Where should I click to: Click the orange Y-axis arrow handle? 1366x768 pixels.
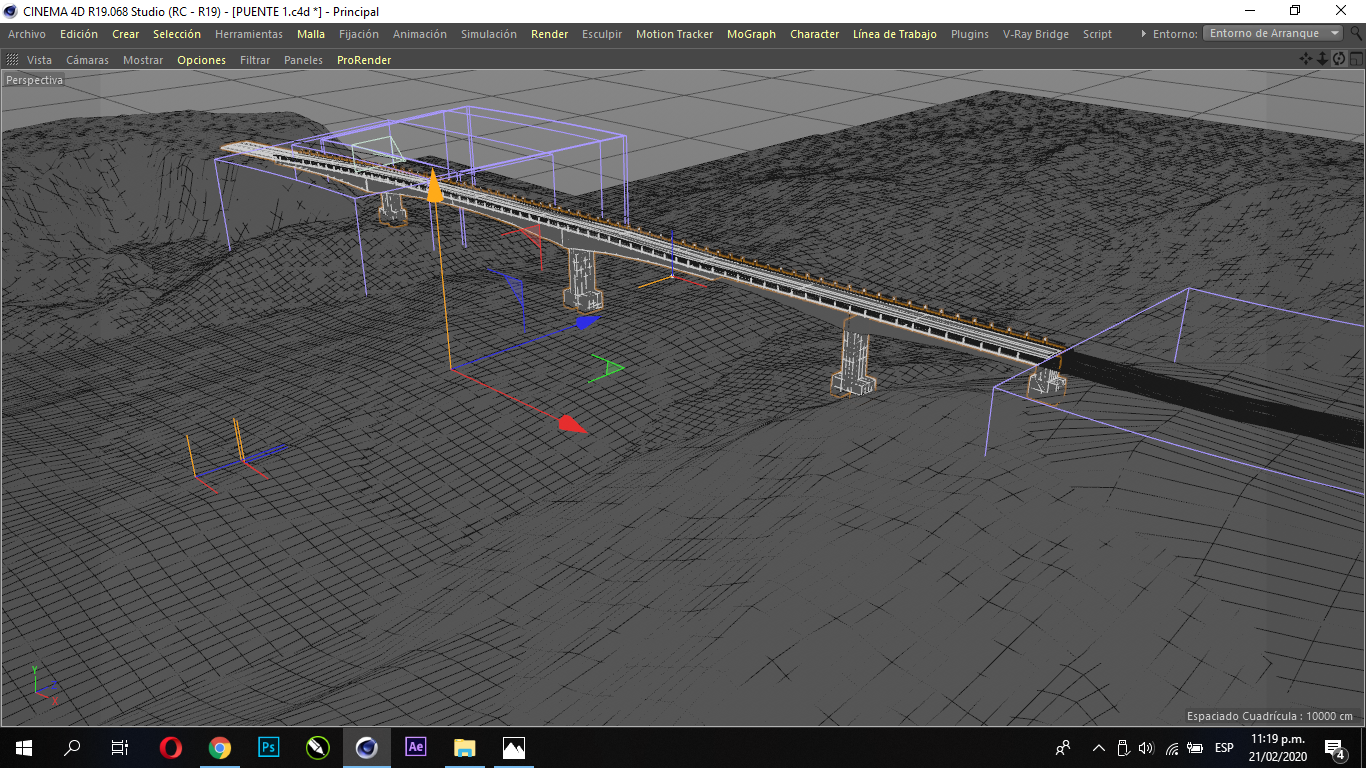point(434,188)
